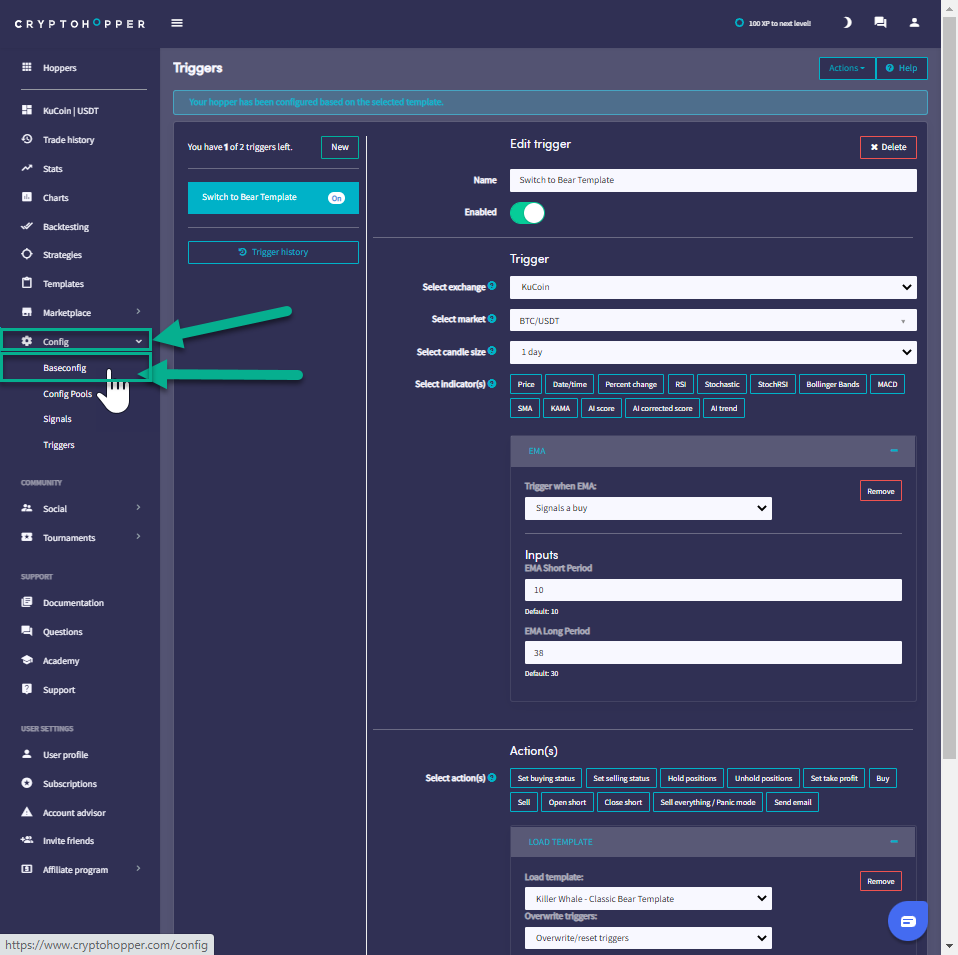958x955 pixels.
Task: Click the help icon next to Select exchange
Action: 492,287
